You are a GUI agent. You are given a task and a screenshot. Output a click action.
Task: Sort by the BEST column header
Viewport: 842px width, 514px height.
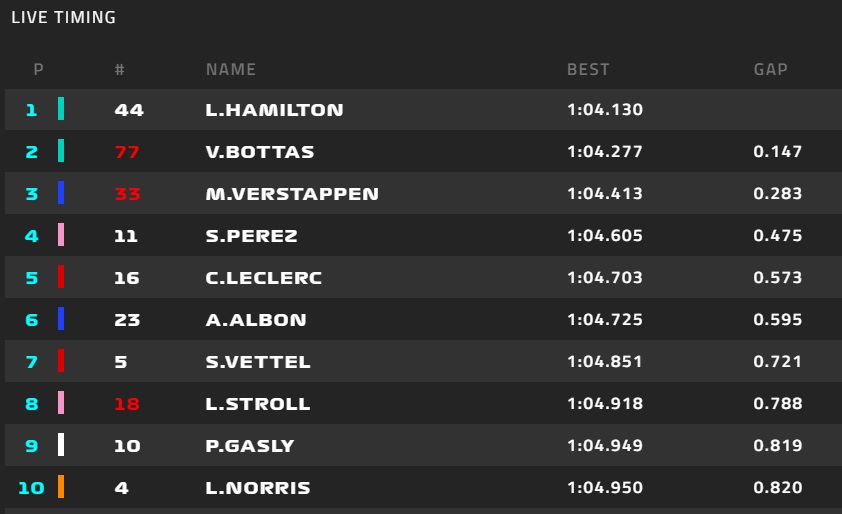pyautogui.click(x=588, y=70)
